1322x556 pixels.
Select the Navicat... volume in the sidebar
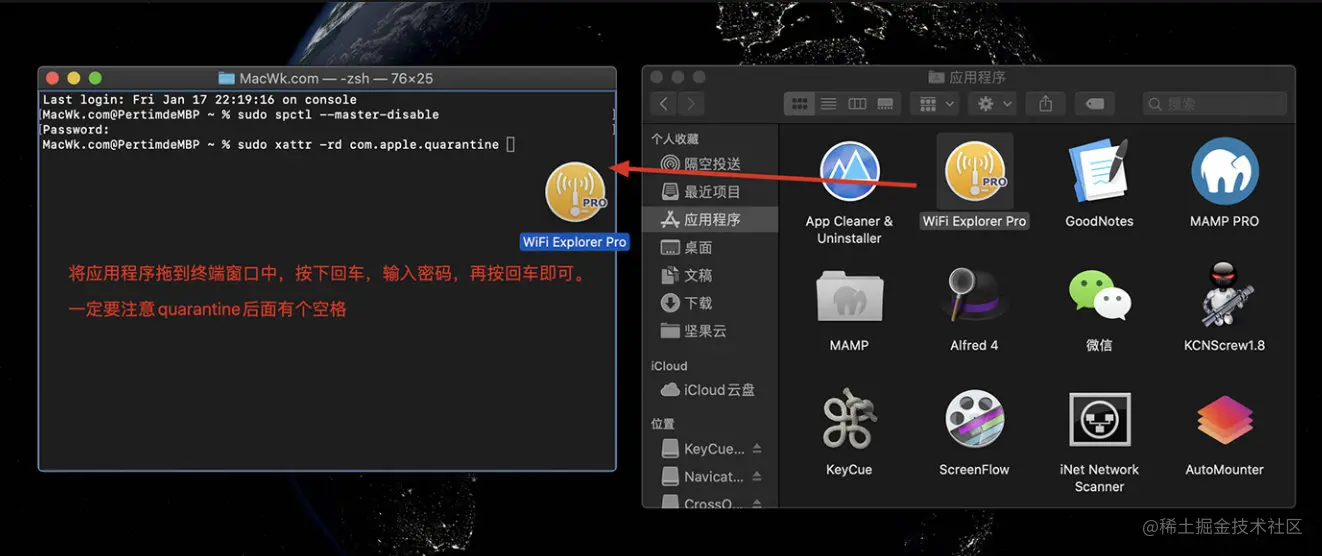pyautogui.click(x=711, y=477)
